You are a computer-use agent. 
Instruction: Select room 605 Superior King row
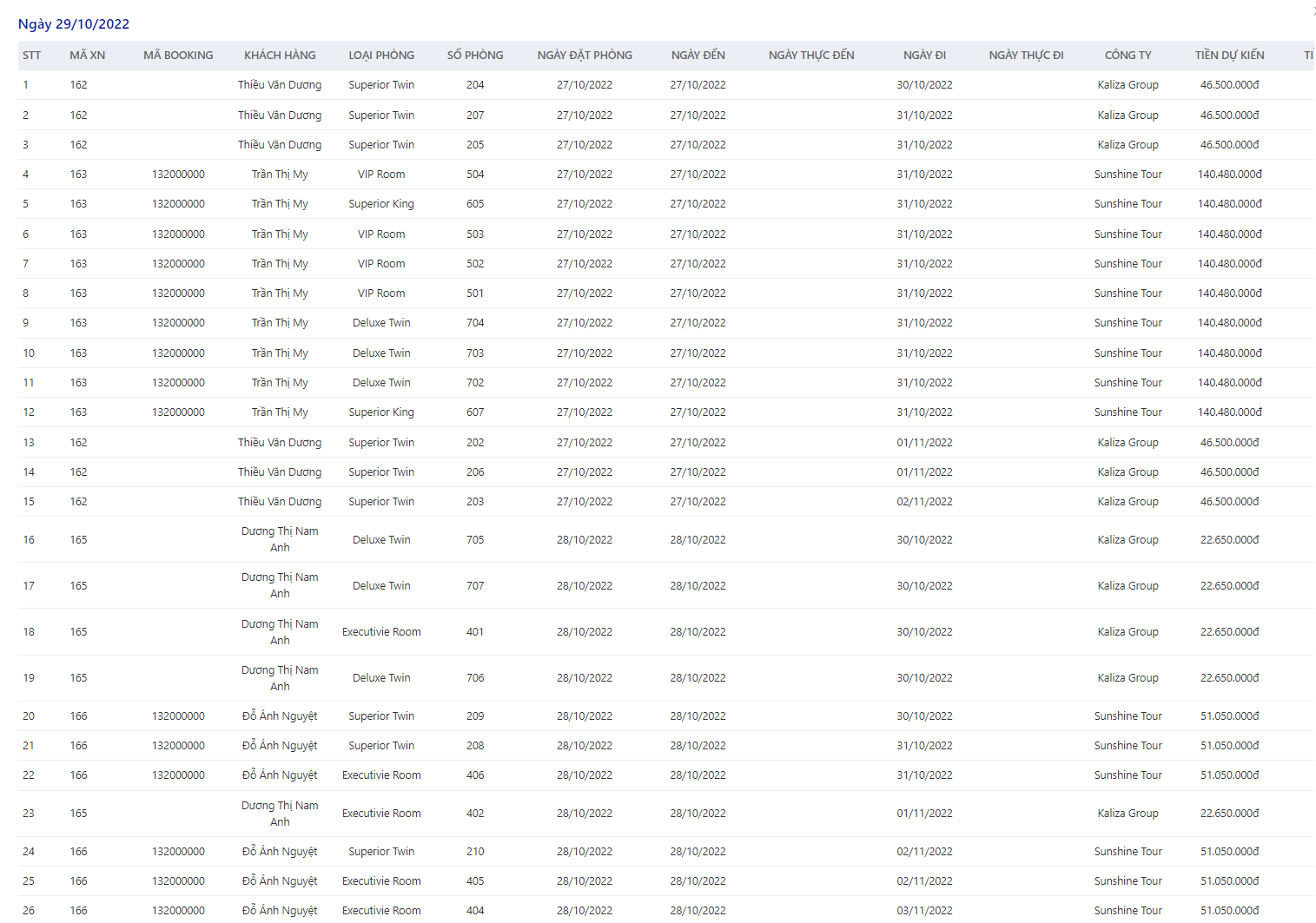665,204
